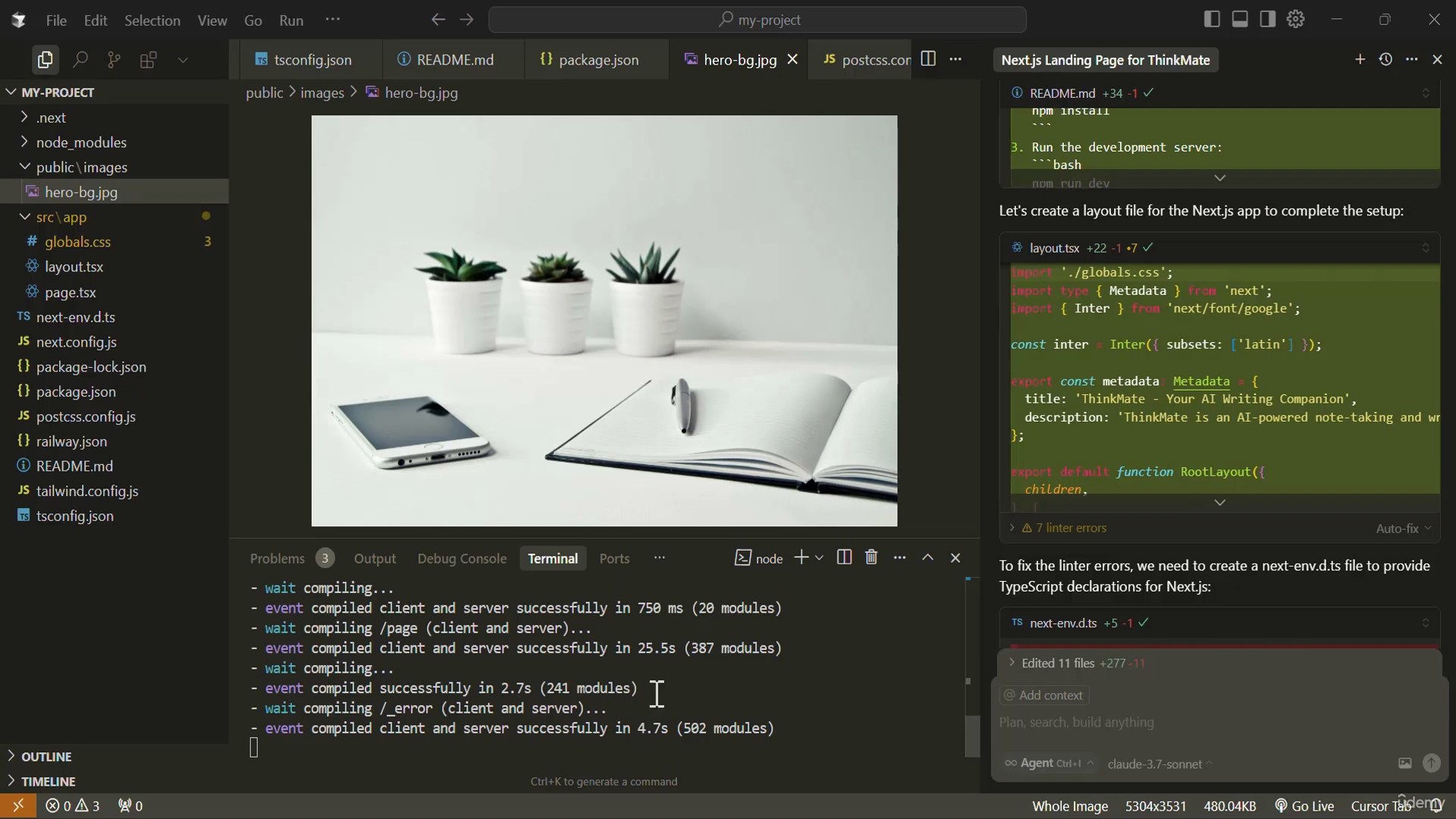Open remote window status bar icon

(18, 805)
